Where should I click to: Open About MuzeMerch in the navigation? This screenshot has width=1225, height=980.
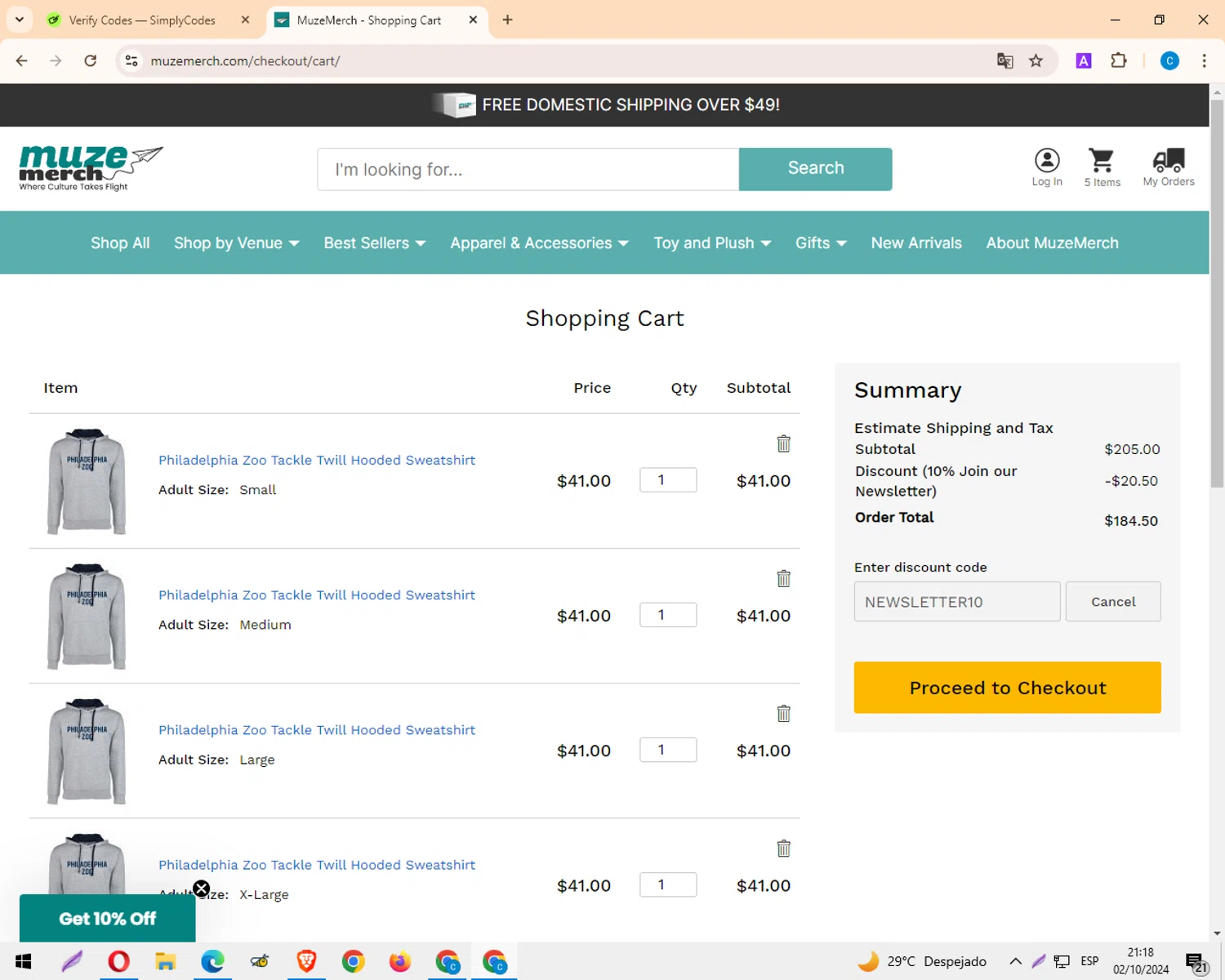(x=1052, y=243)
